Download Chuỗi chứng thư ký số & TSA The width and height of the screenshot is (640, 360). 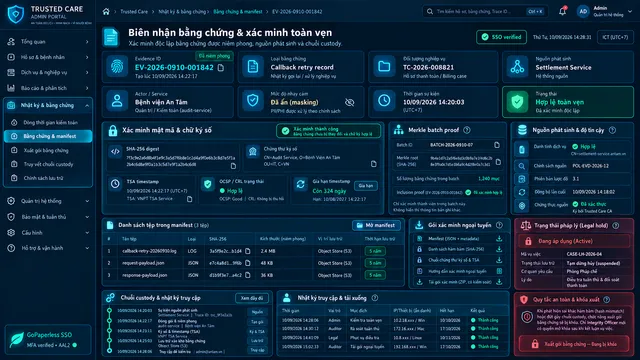[x=499, y=260]
